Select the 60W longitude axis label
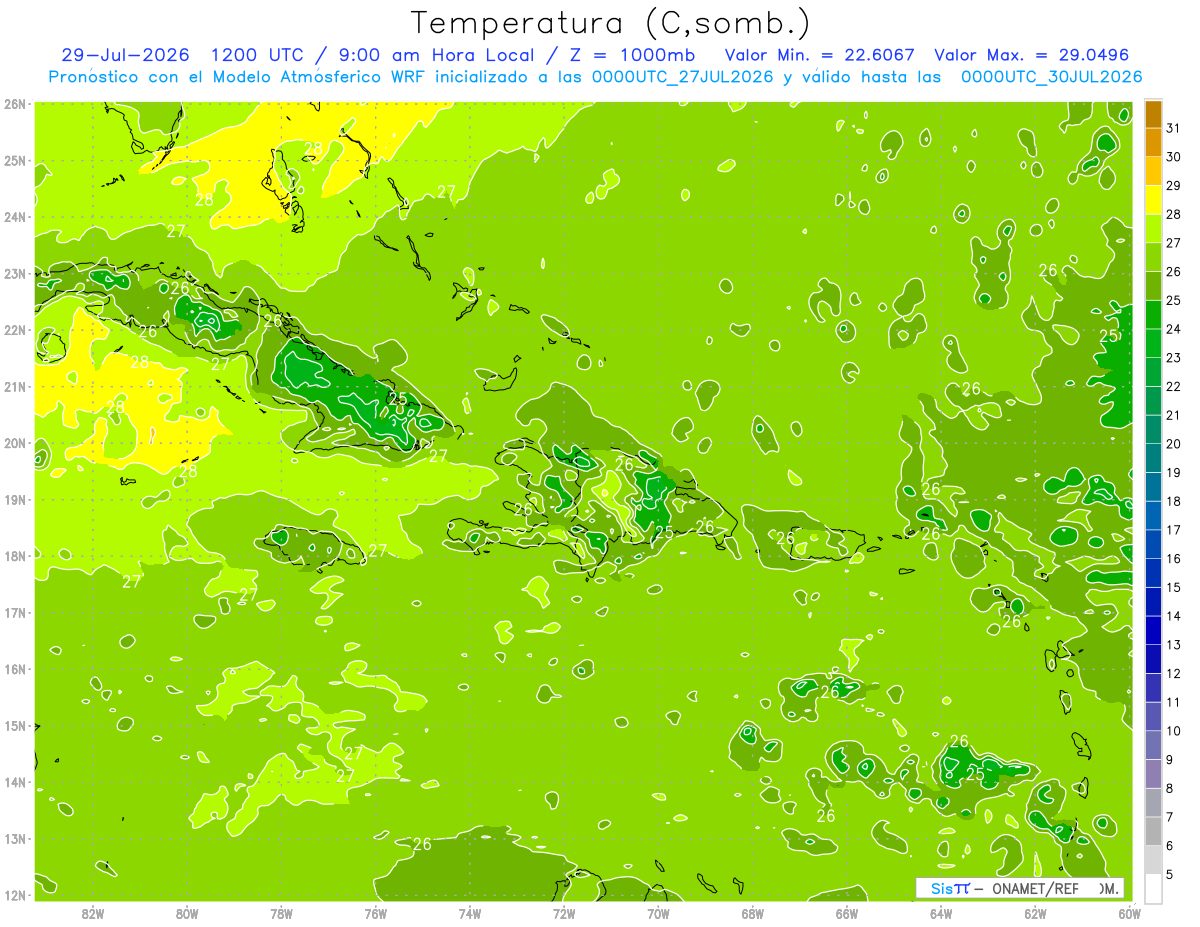 1130,913
